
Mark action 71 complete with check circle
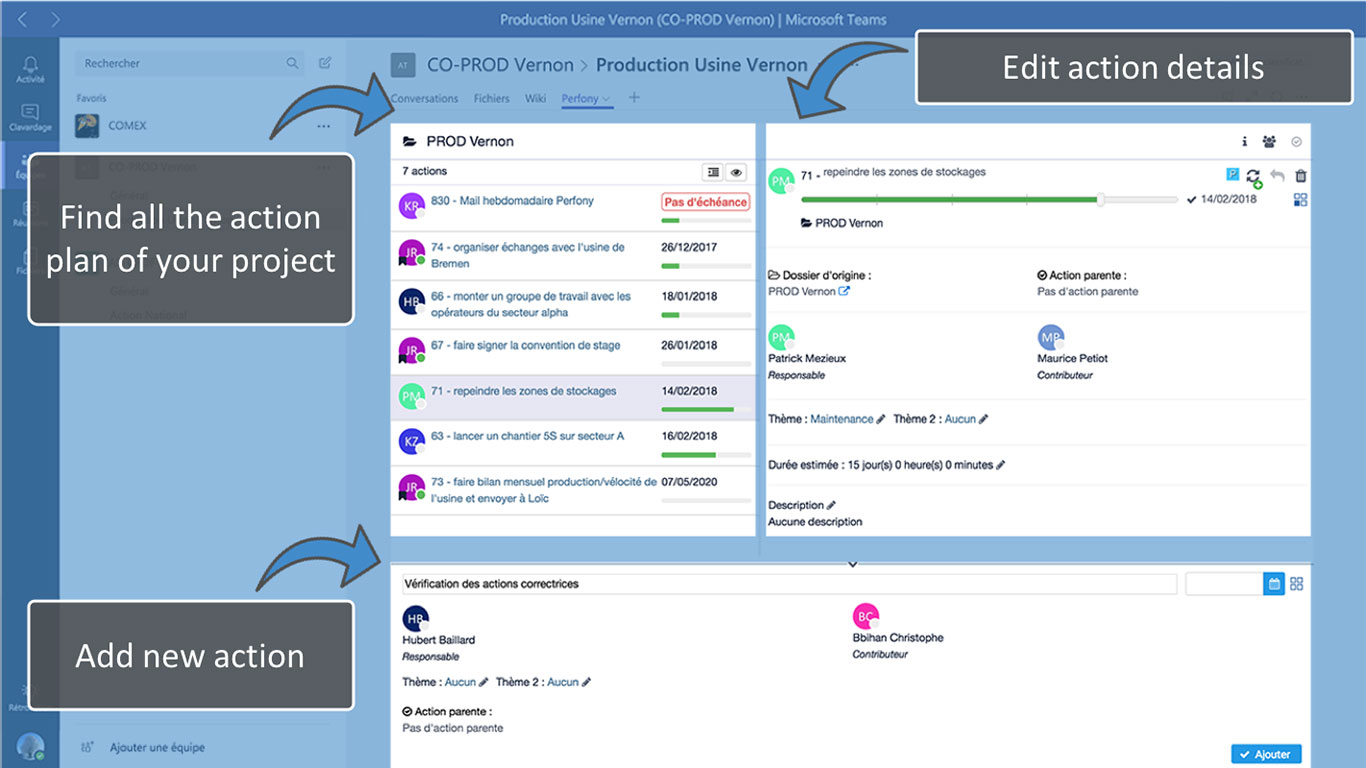[1297, 142]
